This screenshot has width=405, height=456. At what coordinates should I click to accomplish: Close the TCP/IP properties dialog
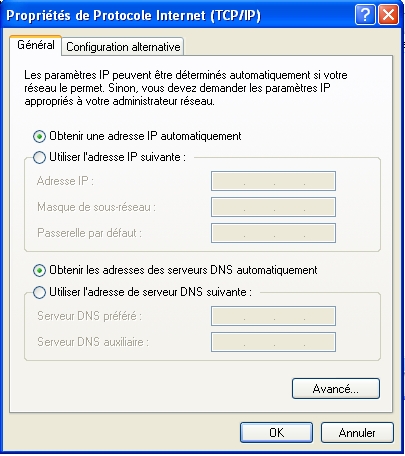(388, 15)
